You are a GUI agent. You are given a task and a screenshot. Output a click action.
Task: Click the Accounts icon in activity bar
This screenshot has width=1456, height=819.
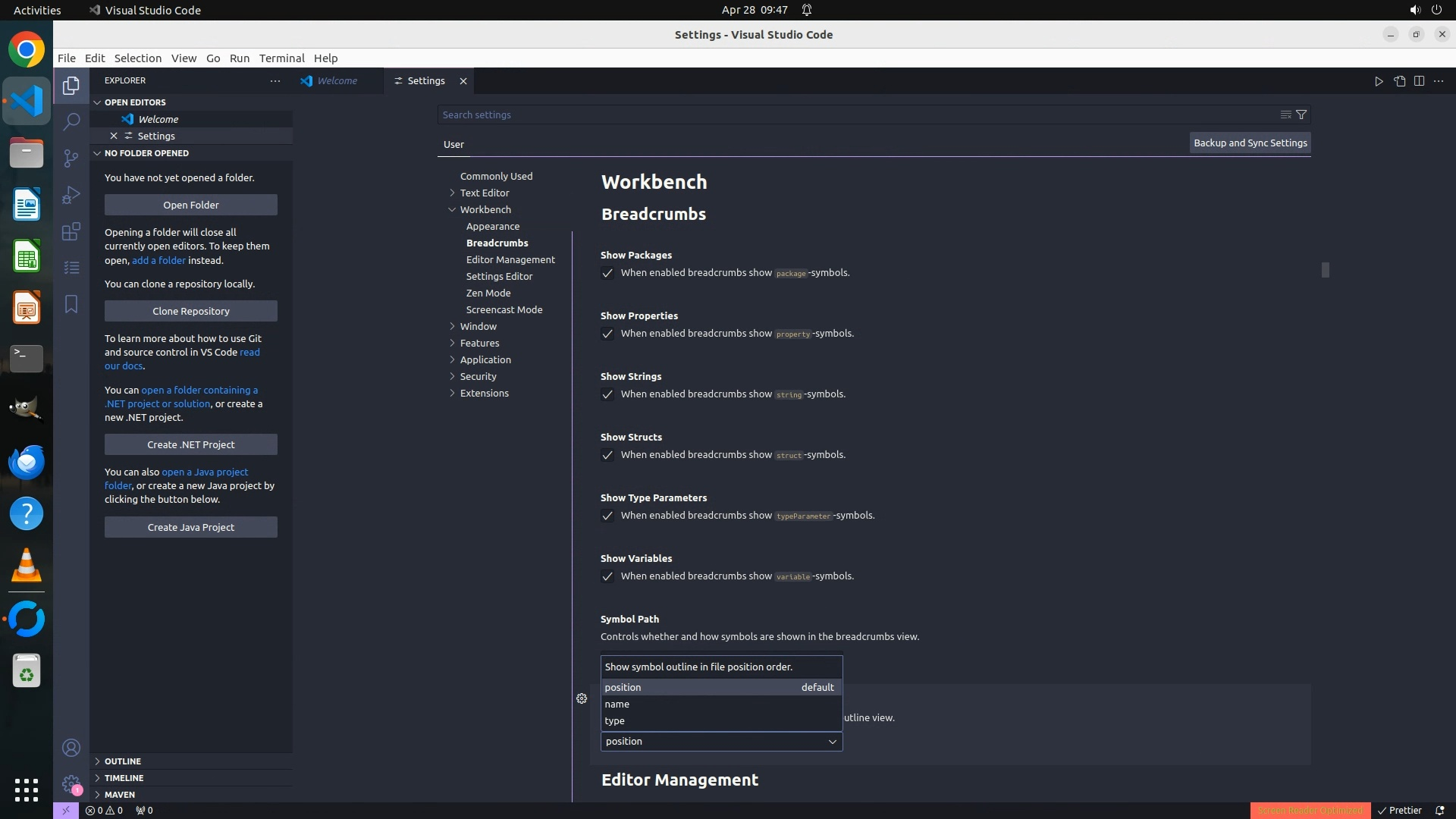click(71, 748)
